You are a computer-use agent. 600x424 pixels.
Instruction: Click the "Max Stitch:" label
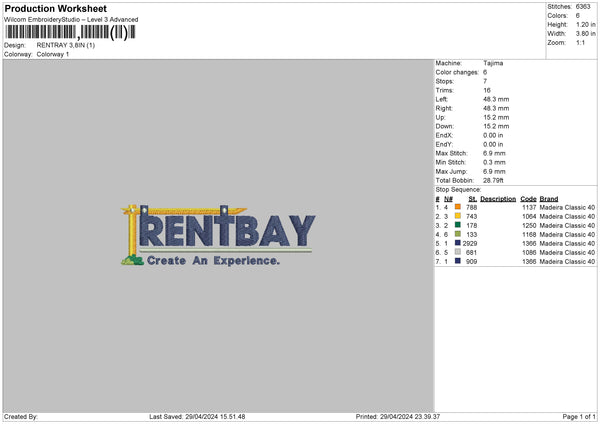coord(452,153)
